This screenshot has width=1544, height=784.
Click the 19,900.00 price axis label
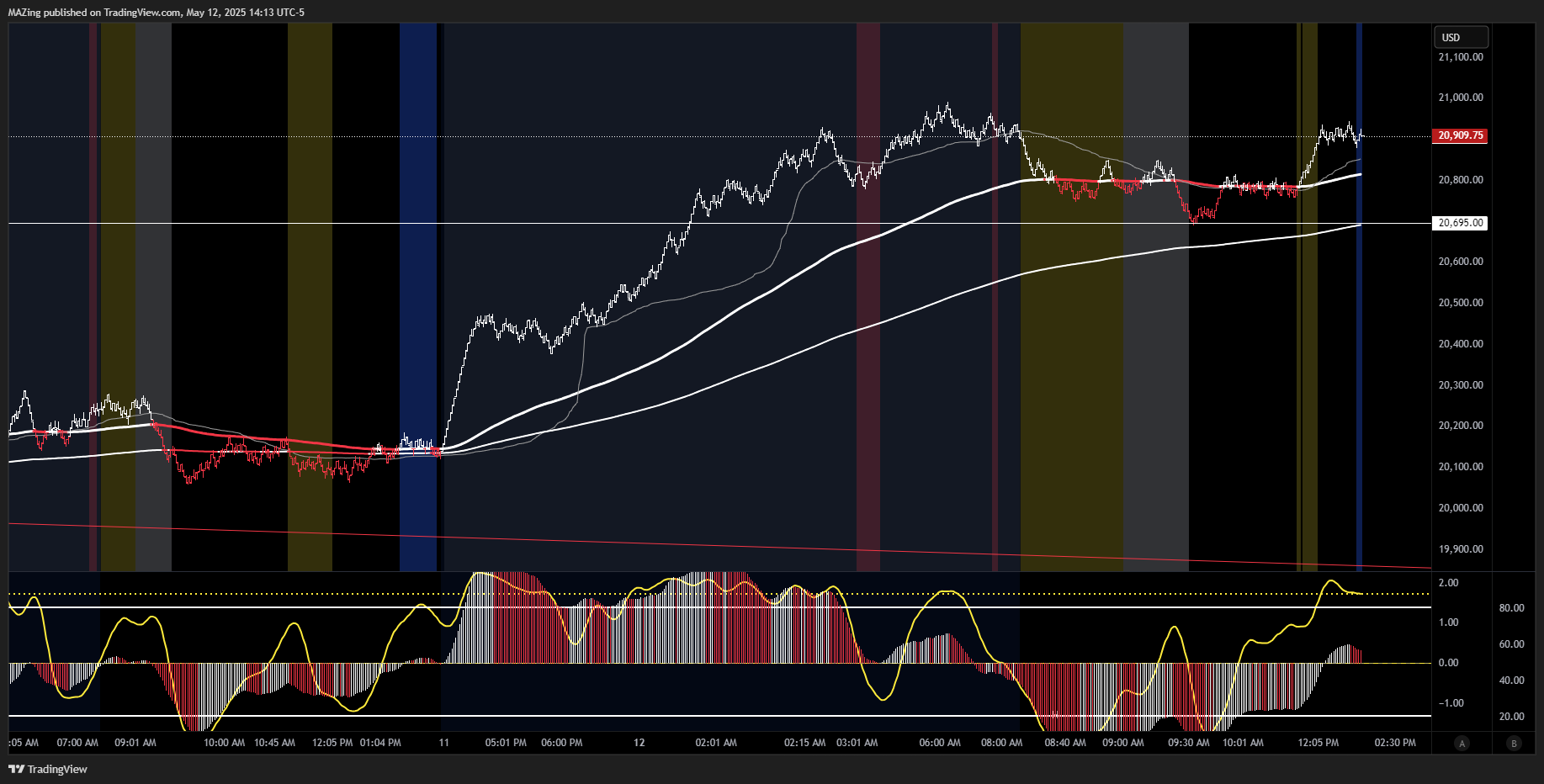1461,549
